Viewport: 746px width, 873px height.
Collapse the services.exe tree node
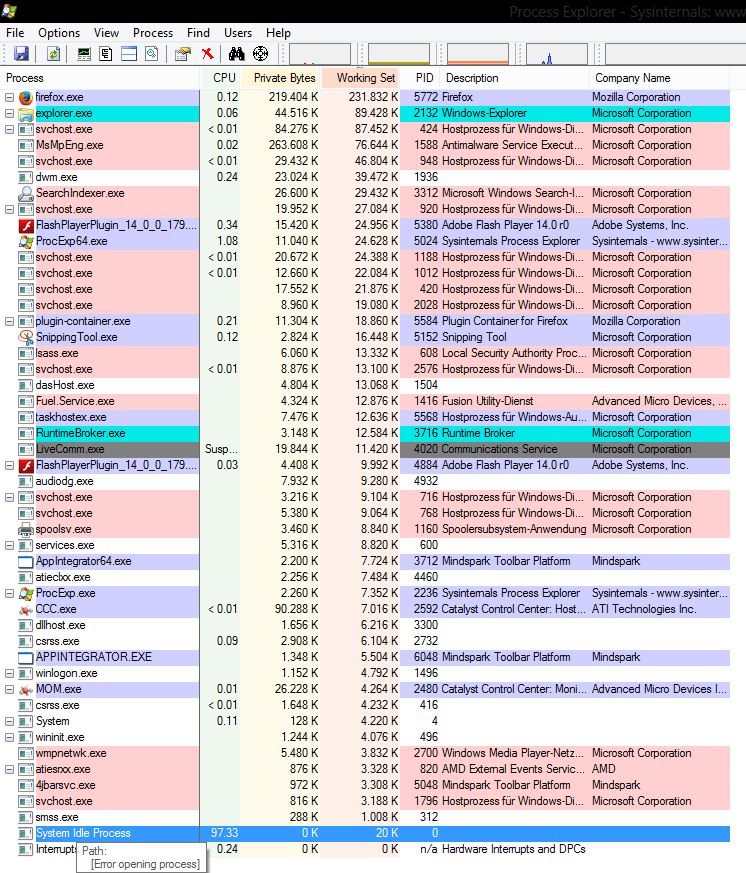tap(9, 546)
